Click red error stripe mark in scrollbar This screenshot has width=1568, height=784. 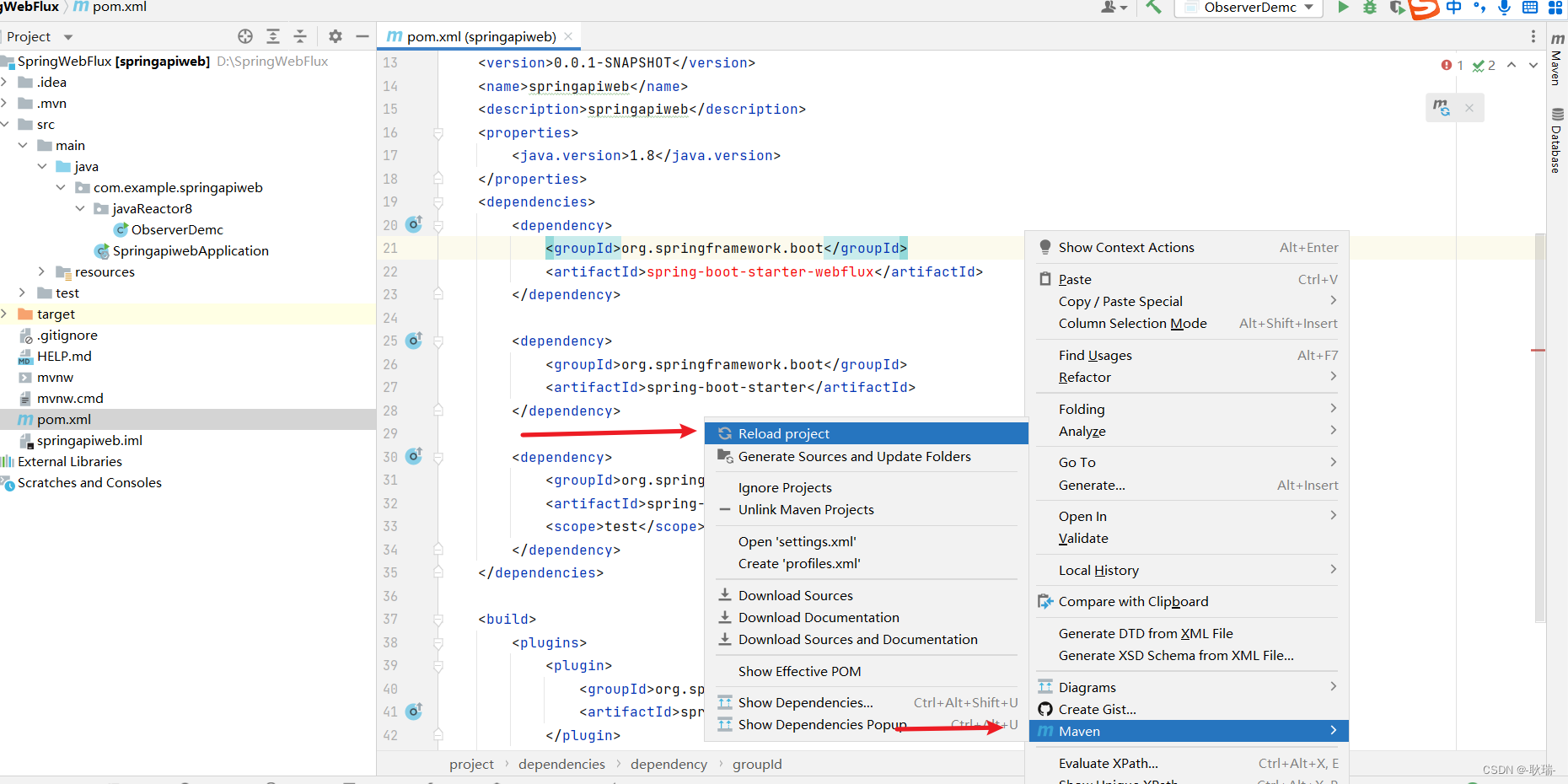[x=1538, y=350]
